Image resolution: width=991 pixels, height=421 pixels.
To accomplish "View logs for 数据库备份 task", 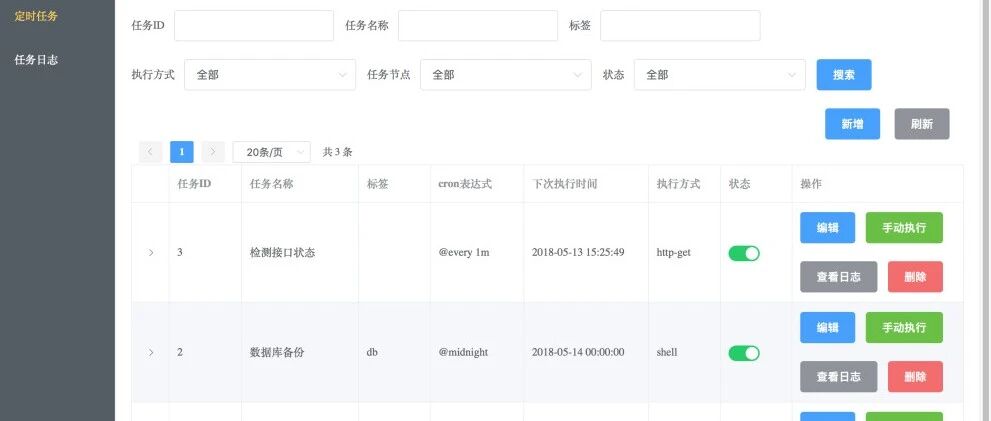I will [838, 377].
